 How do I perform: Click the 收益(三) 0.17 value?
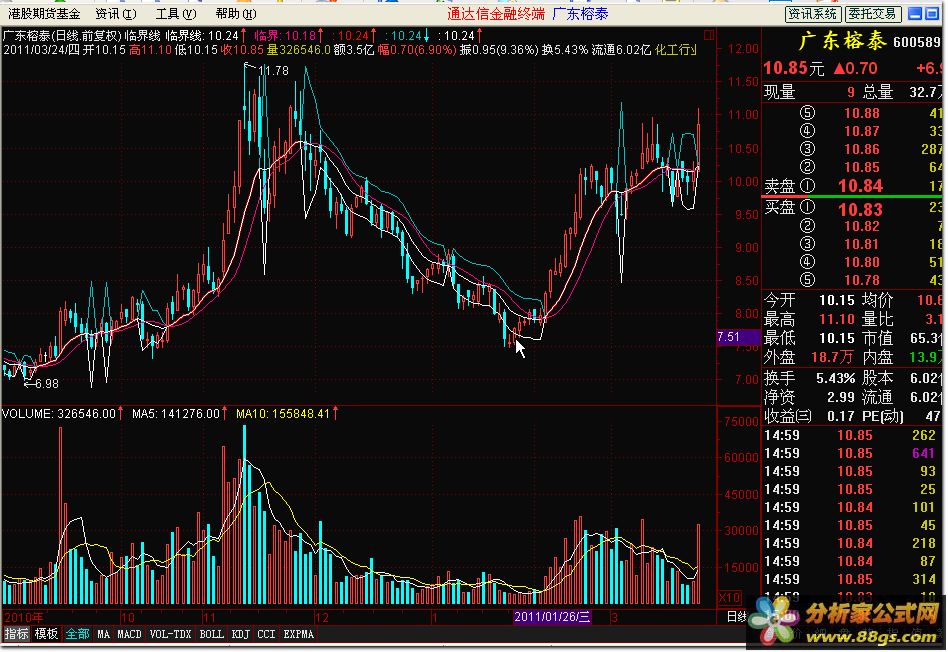tap(840, 416)
